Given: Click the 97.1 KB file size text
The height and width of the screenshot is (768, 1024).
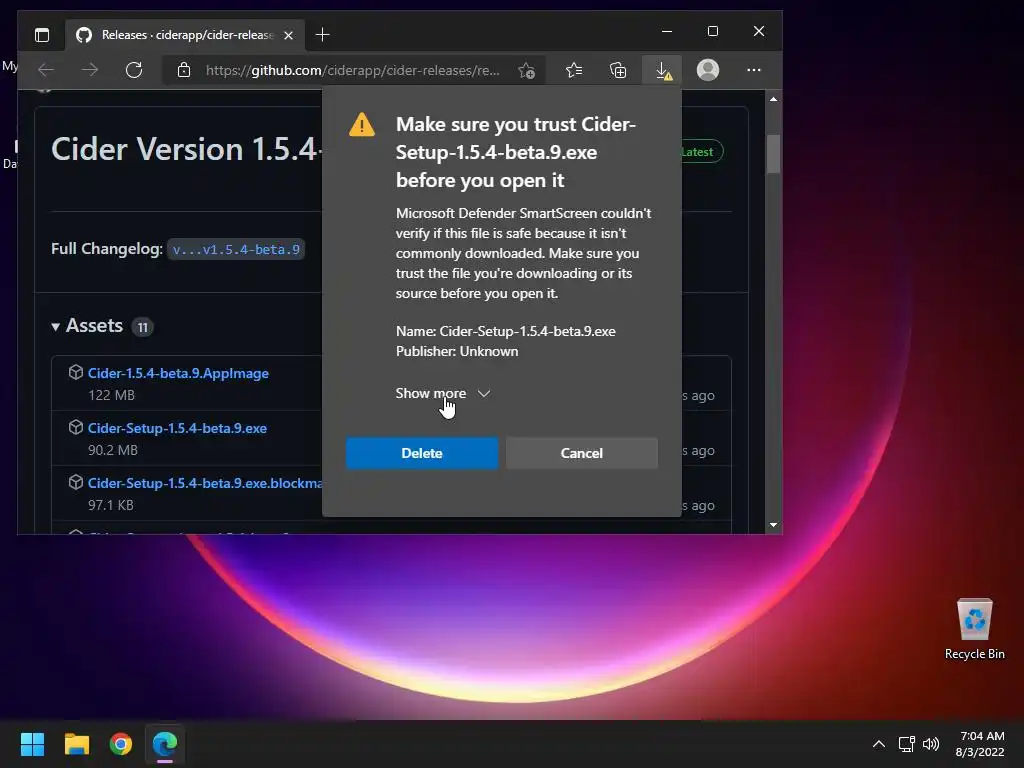Looking at the screenshot, I should point(110,505).
